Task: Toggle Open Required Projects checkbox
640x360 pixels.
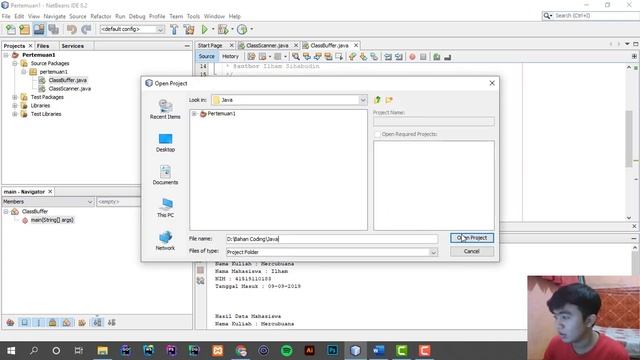Action: (x=377, y=134)
